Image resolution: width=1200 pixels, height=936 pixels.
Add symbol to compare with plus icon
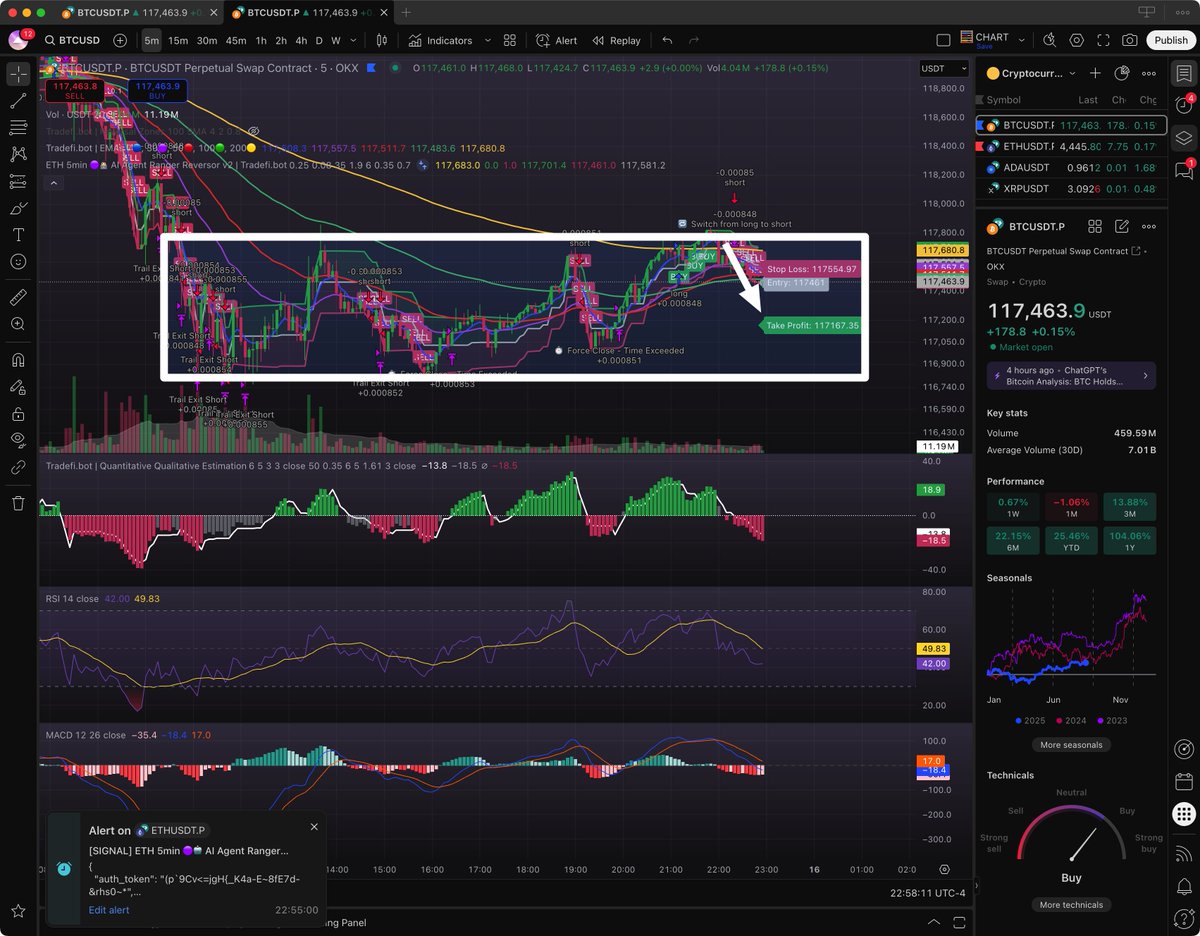coord(120,40)
